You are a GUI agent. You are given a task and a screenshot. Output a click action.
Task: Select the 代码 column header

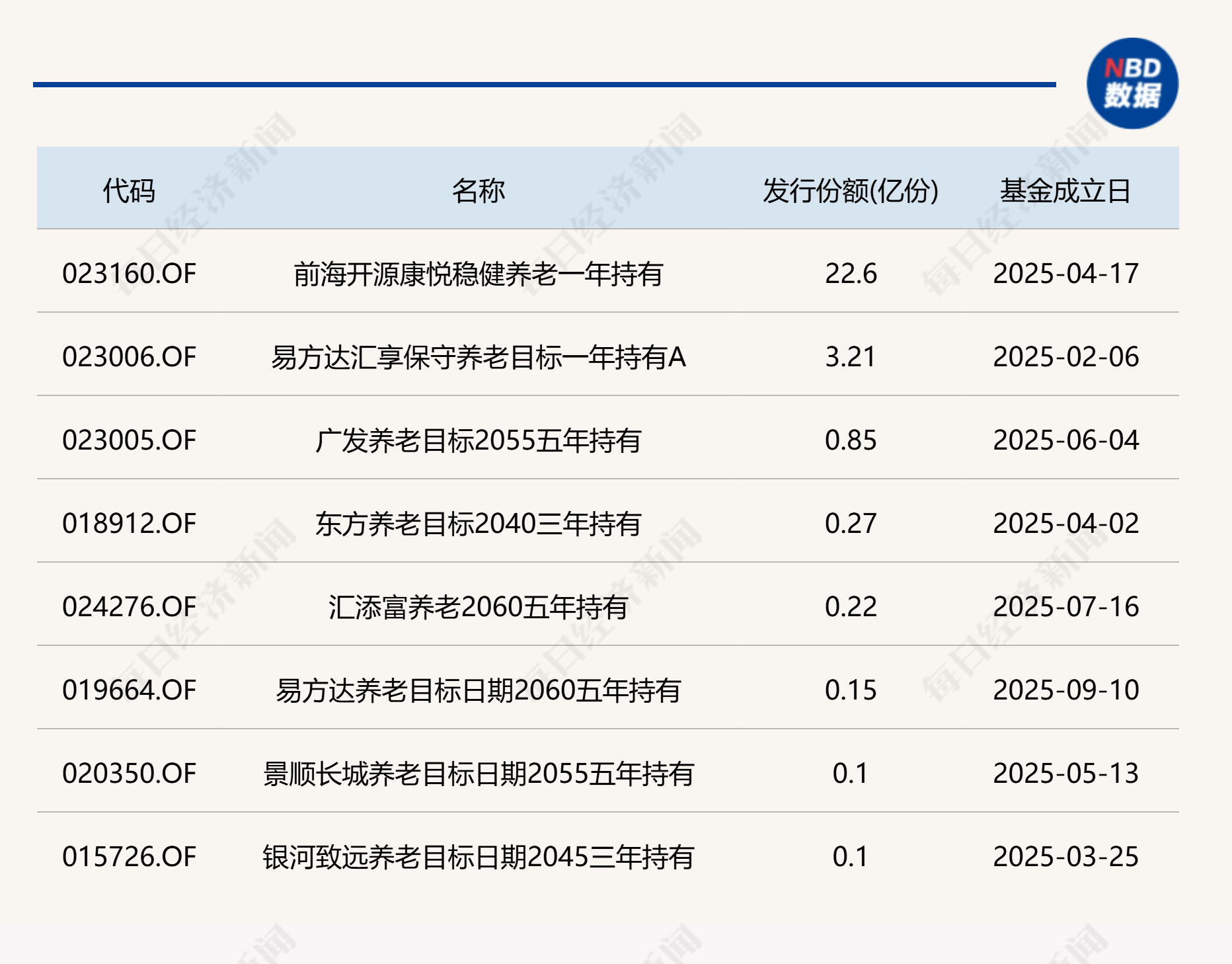130,190
